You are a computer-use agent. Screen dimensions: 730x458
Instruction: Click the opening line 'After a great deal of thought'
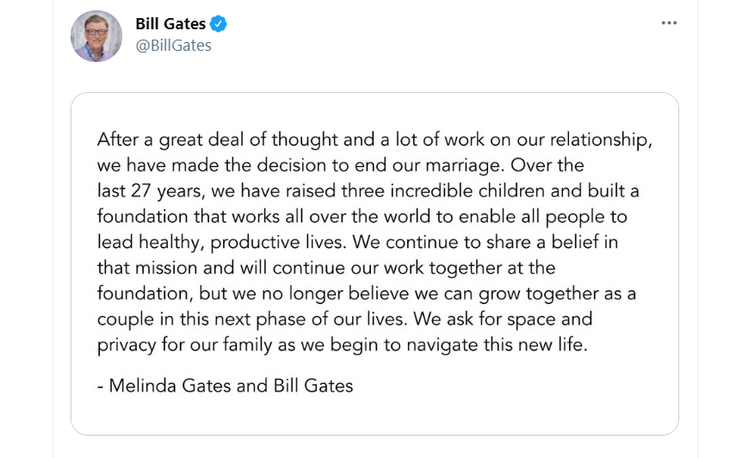click(x=212, y=137)
